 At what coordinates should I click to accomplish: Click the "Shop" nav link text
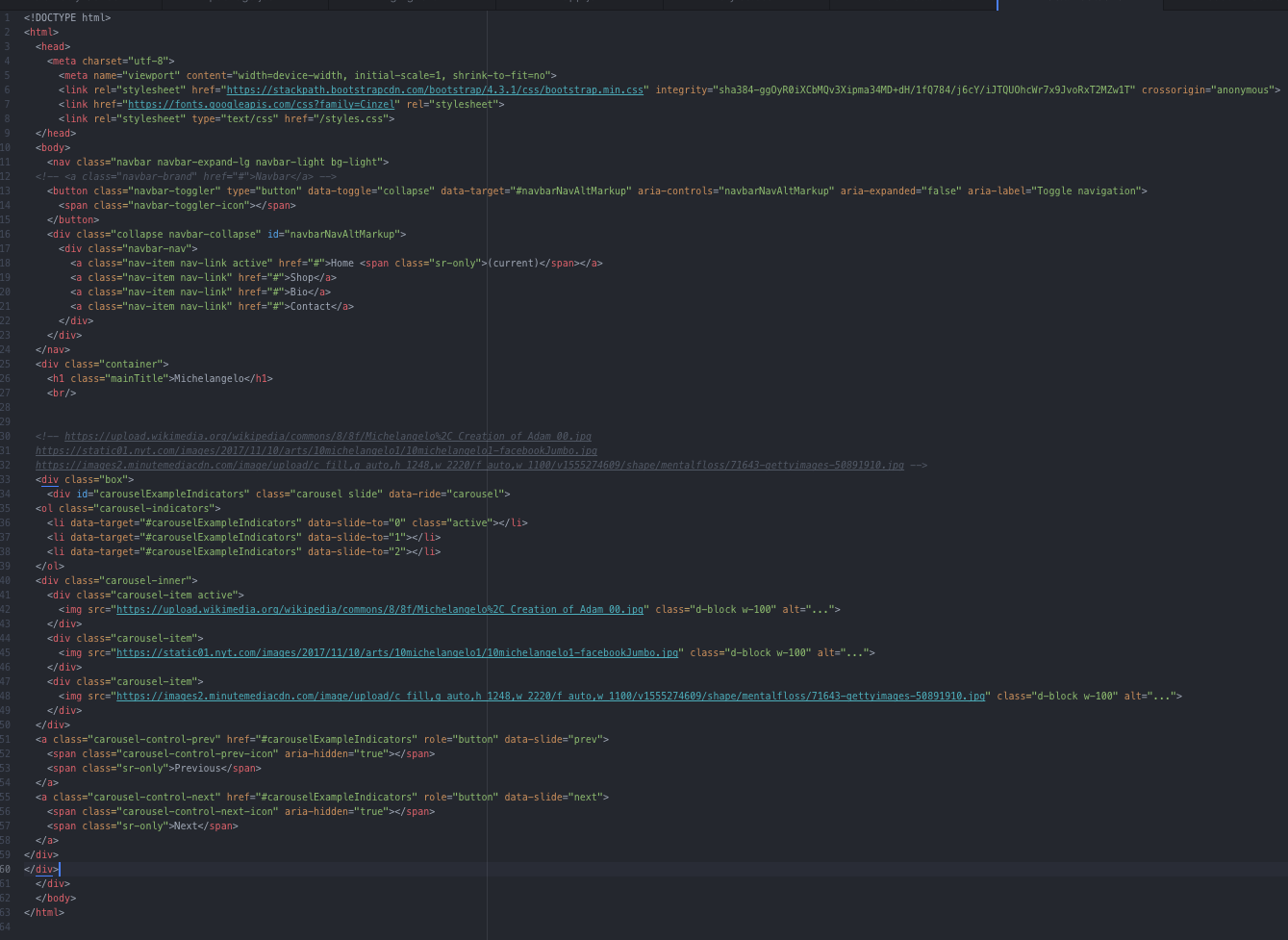[302, 277]
